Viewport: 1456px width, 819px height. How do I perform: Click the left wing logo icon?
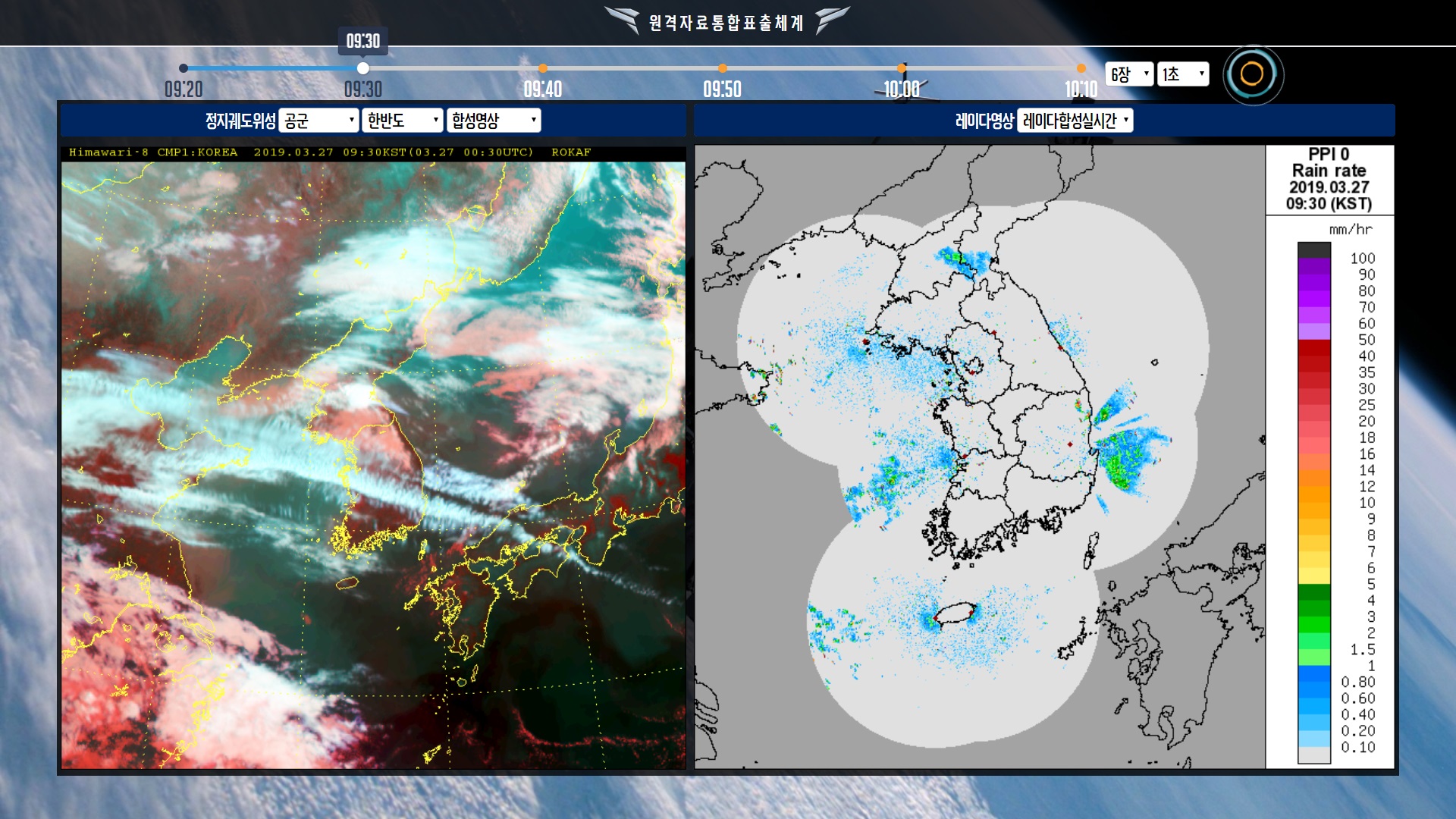(x=623, y=20)
